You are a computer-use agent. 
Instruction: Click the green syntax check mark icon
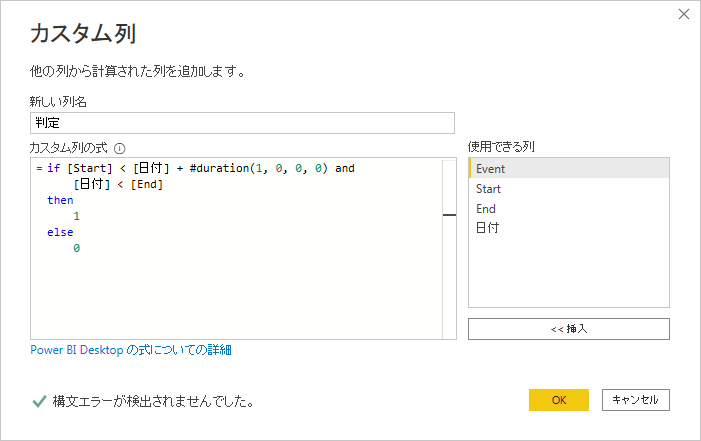[39, 401]
